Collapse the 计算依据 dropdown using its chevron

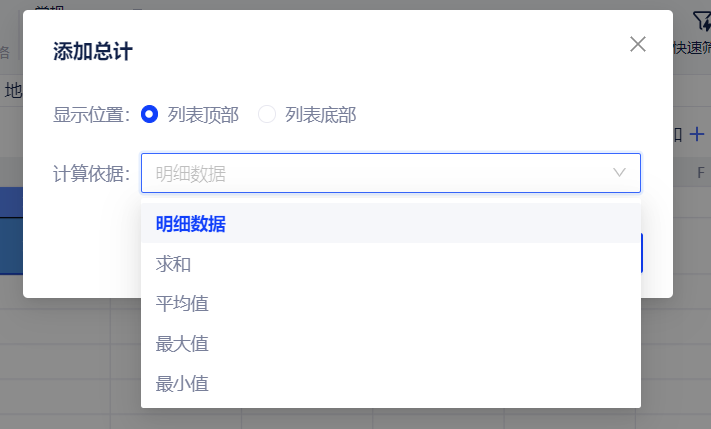[620, 173]
